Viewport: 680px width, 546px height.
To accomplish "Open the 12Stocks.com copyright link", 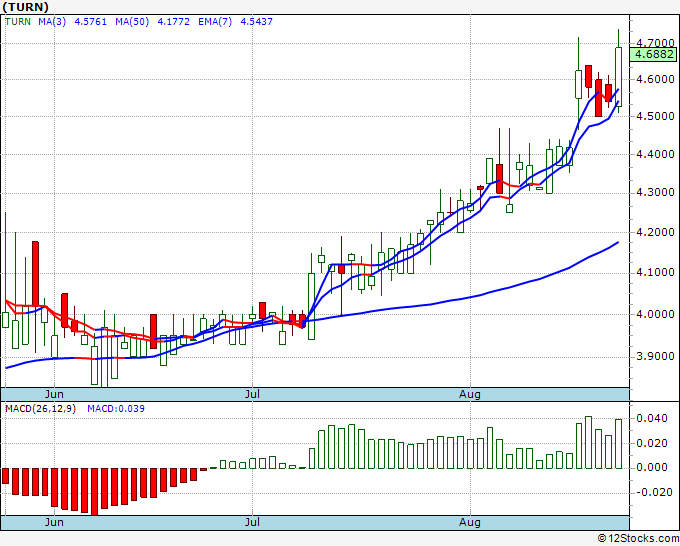I will point(638,538).
